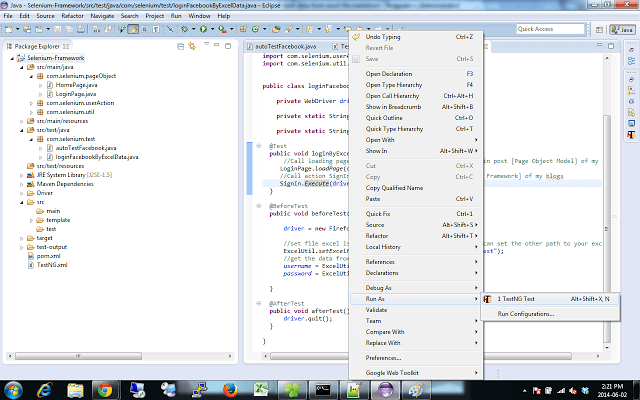This screenshot has height=400, width=640.
Task: Open Package Explorer view menu triangle
Action: point(206,44)
